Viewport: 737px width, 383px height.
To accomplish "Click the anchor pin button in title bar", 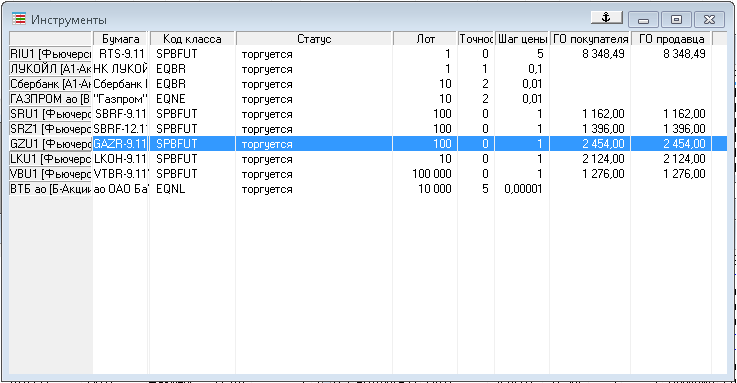I will pyautogui.click(x=607, y=18).
